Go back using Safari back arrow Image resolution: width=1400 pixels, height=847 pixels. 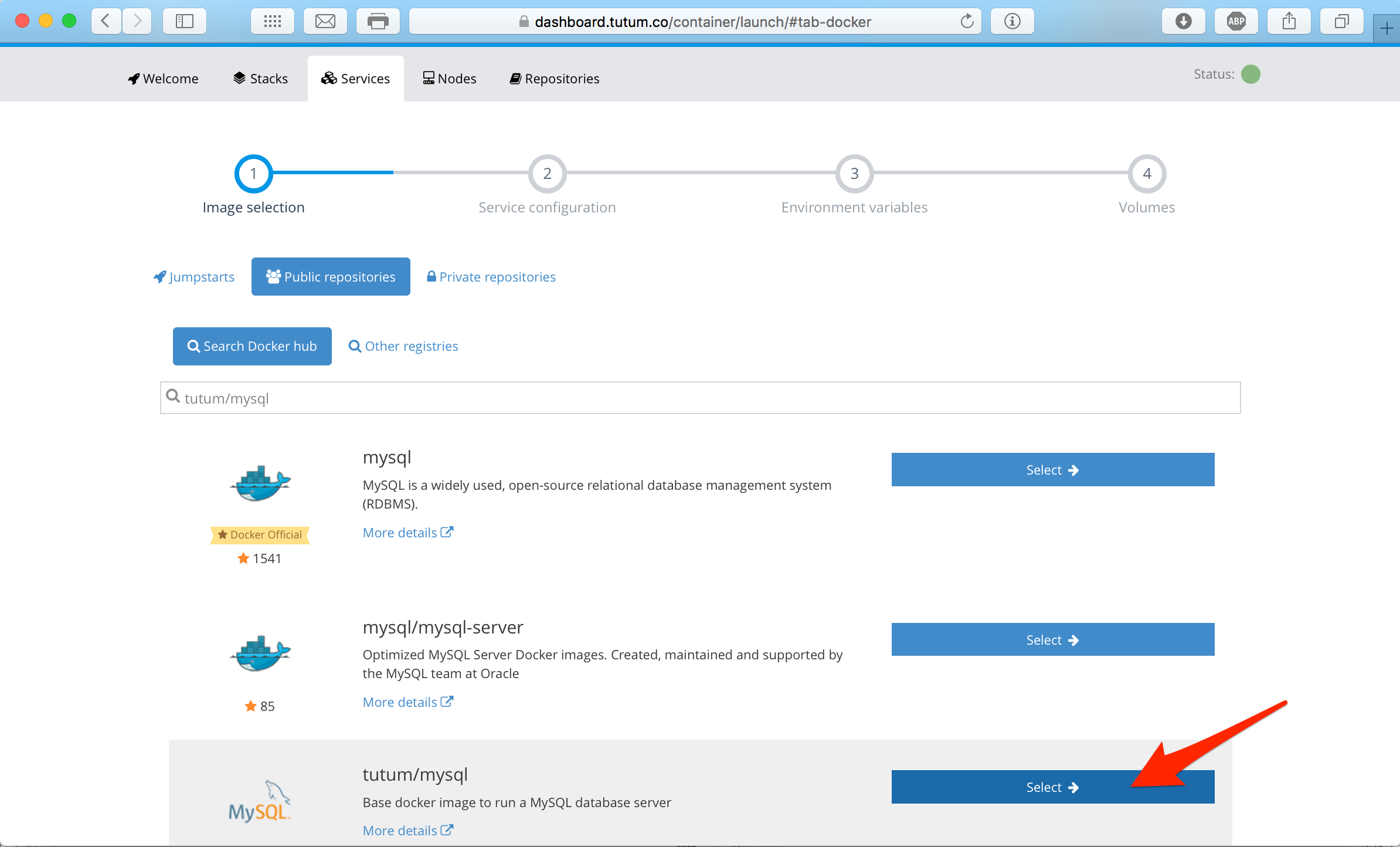[106, 22]
